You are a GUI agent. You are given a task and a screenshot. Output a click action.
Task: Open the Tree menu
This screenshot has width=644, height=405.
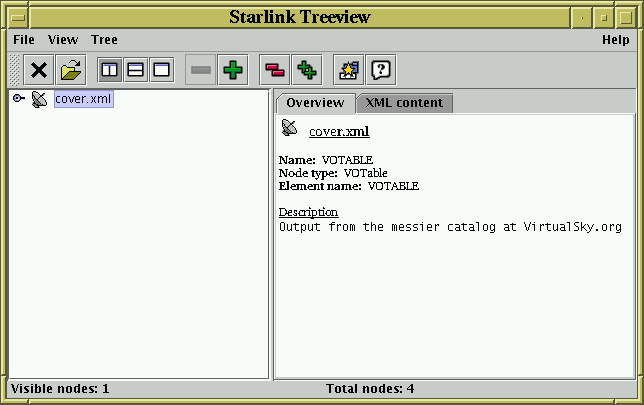tap(104, 40)
